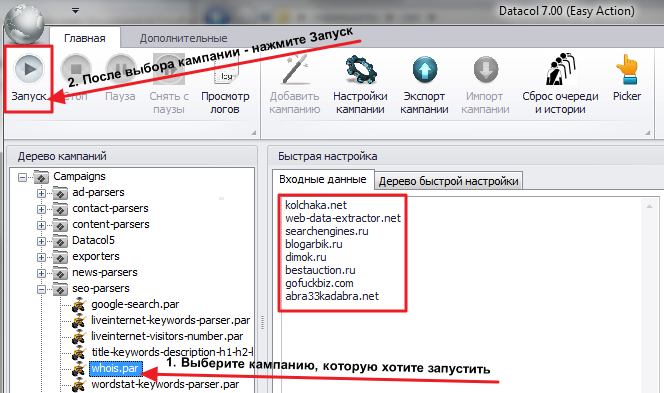Click the kolchaka.net input line

pos(316,205)
